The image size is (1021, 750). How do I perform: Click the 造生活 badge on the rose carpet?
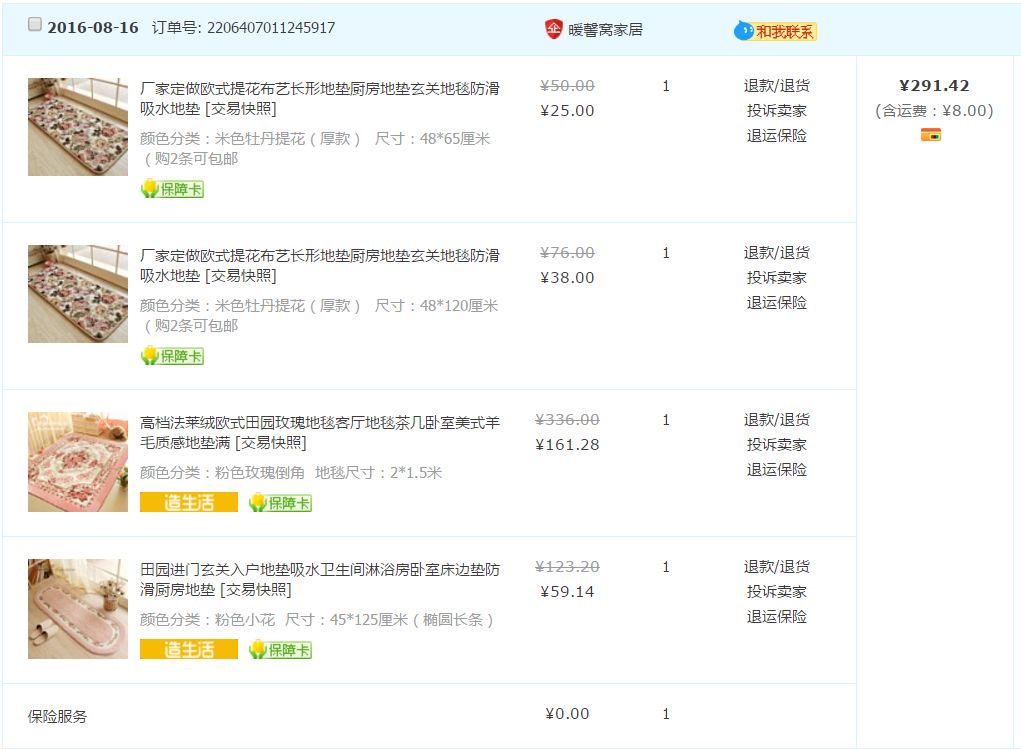(189, 502)
